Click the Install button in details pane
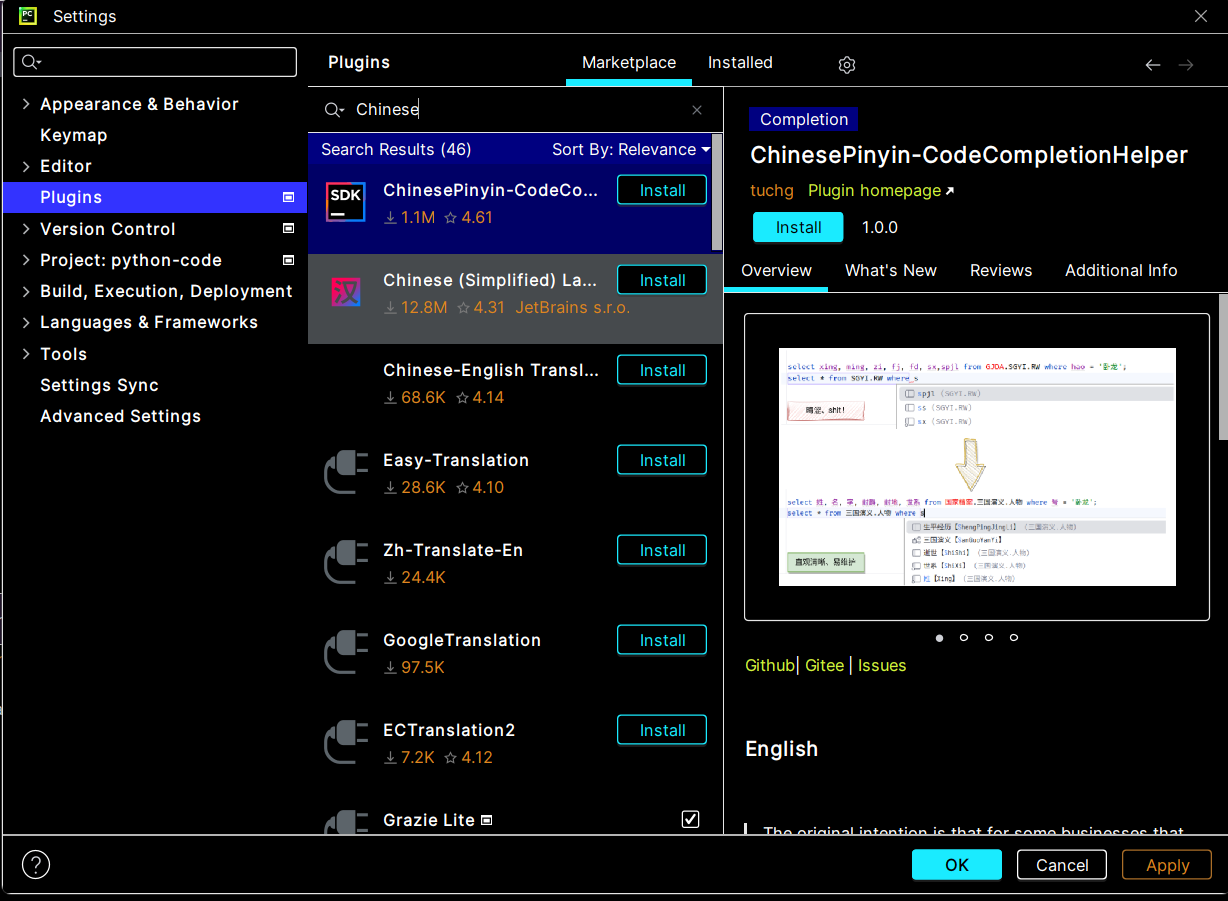Screen dimensions: 1228x901 pos(798,227)
